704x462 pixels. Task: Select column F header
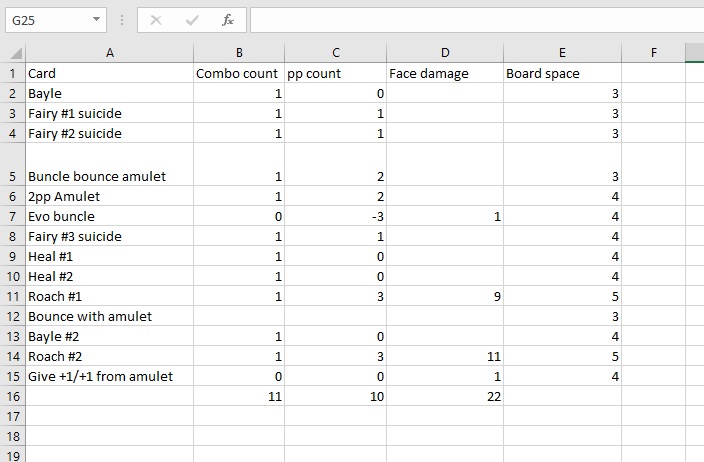[654, 53]
